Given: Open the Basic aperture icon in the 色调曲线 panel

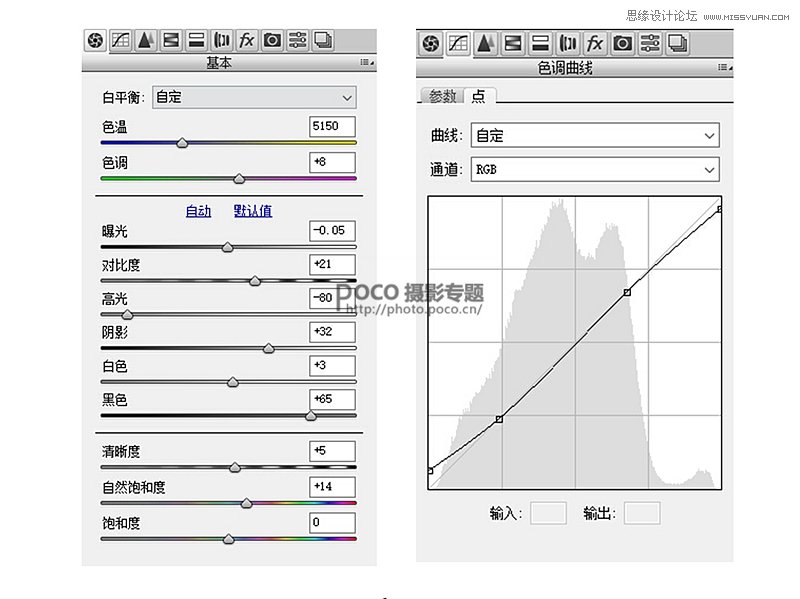Looking at the screenshot, I should 431,43.
